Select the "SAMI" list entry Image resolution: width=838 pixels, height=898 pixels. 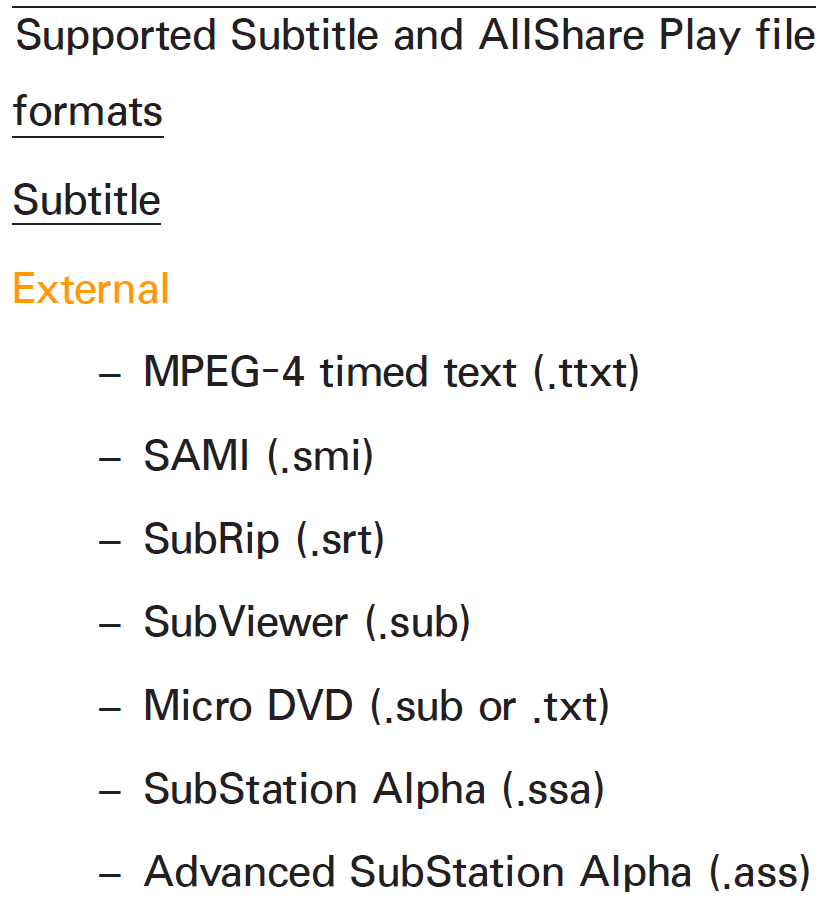coord(196,456)
